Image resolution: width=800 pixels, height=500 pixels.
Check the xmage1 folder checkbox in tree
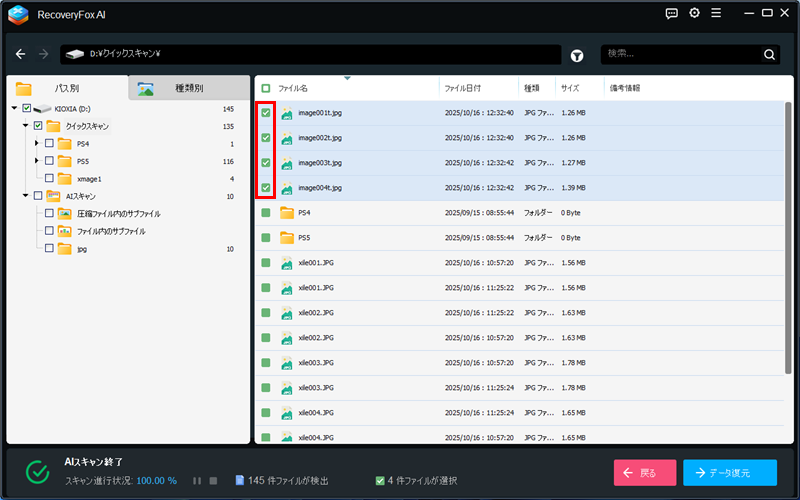50,179
